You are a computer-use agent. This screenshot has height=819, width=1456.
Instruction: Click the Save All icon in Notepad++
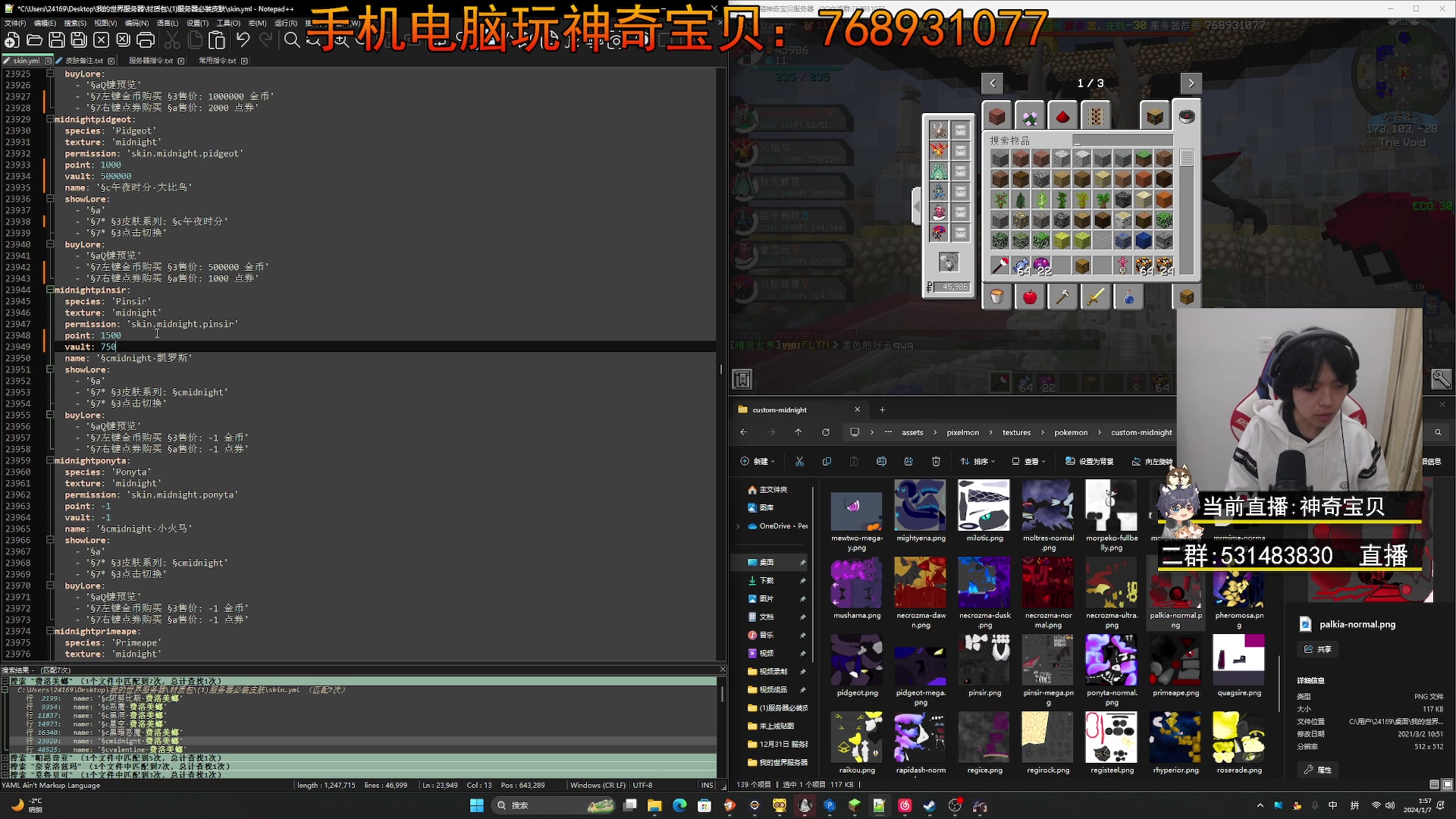[x=79, y=40]
